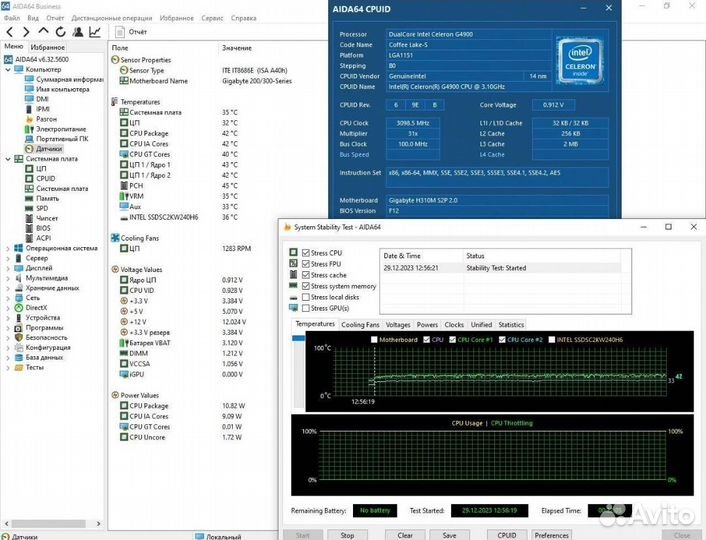Expand the Дисплей tree node
The width and height of the screenshot is (706, 540).
[x=8, y=268]
